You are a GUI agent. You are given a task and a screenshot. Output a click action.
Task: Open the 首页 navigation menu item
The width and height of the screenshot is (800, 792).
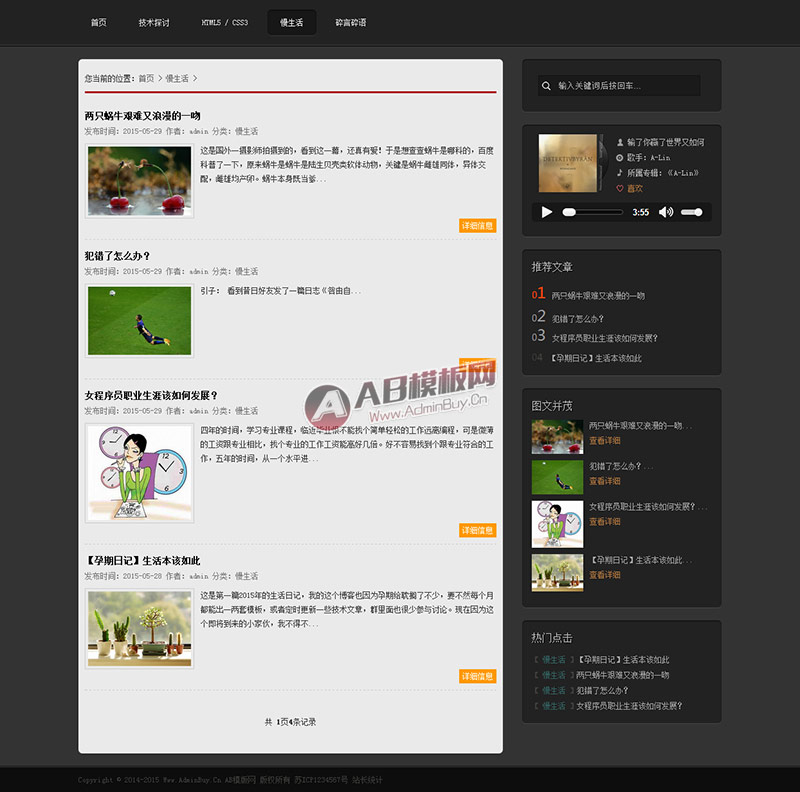point(98,22)
